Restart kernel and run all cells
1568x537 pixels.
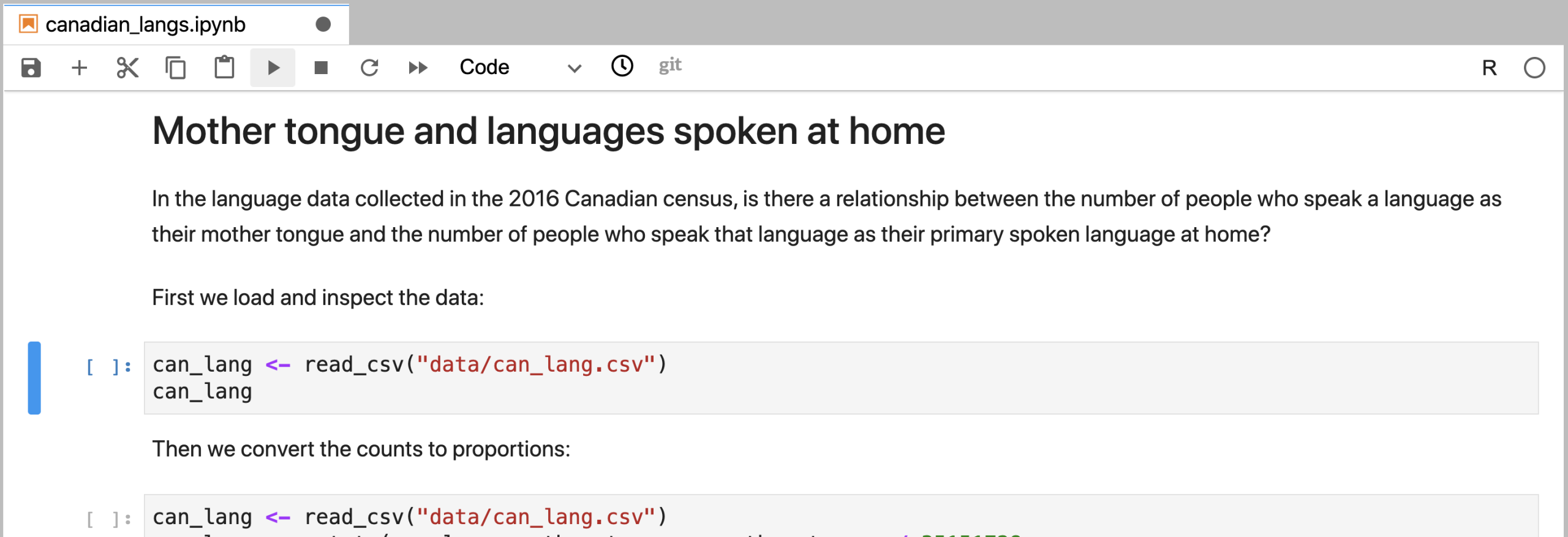pos(418,67)
